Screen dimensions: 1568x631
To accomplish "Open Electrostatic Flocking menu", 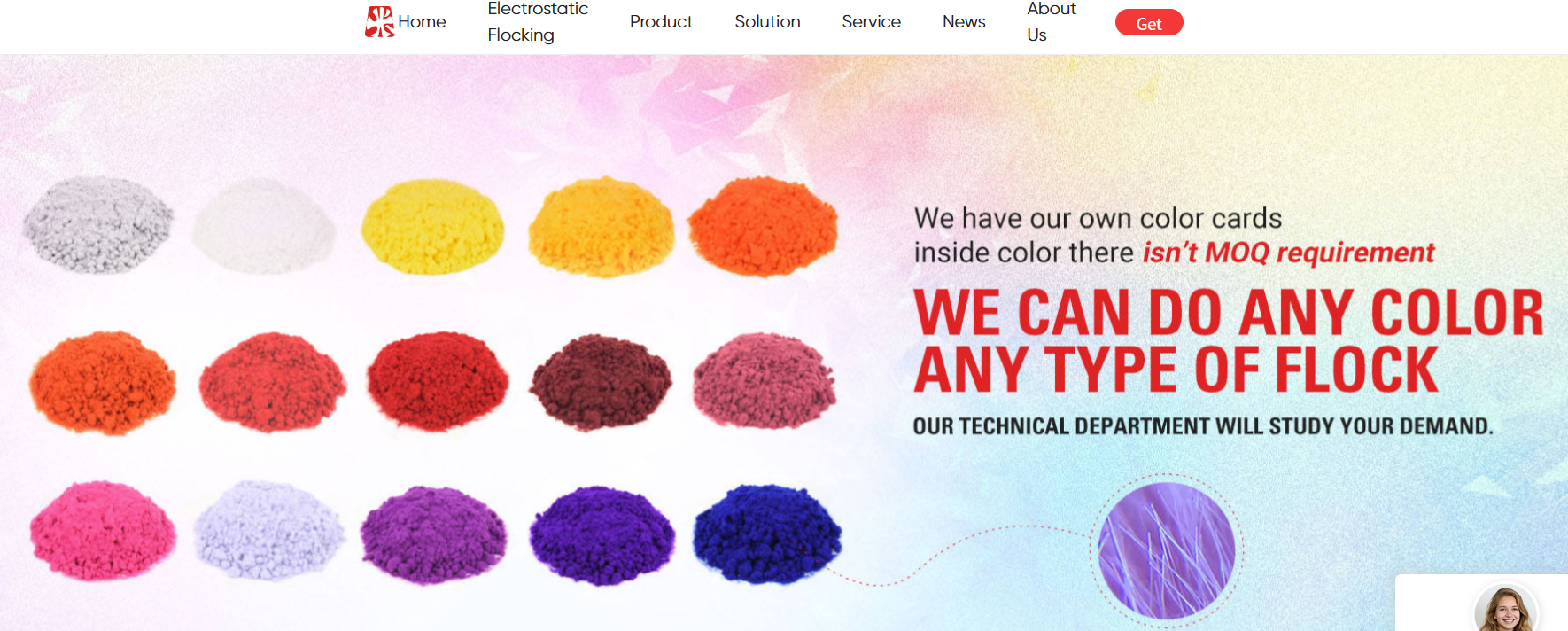I will (x=538, y=22).
